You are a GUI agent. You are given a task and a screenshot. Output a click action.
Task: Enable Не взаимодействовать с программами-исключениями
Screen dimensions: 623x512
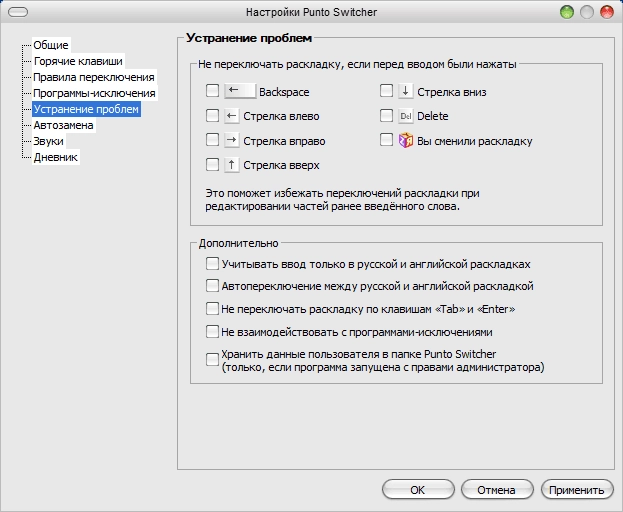213,331
